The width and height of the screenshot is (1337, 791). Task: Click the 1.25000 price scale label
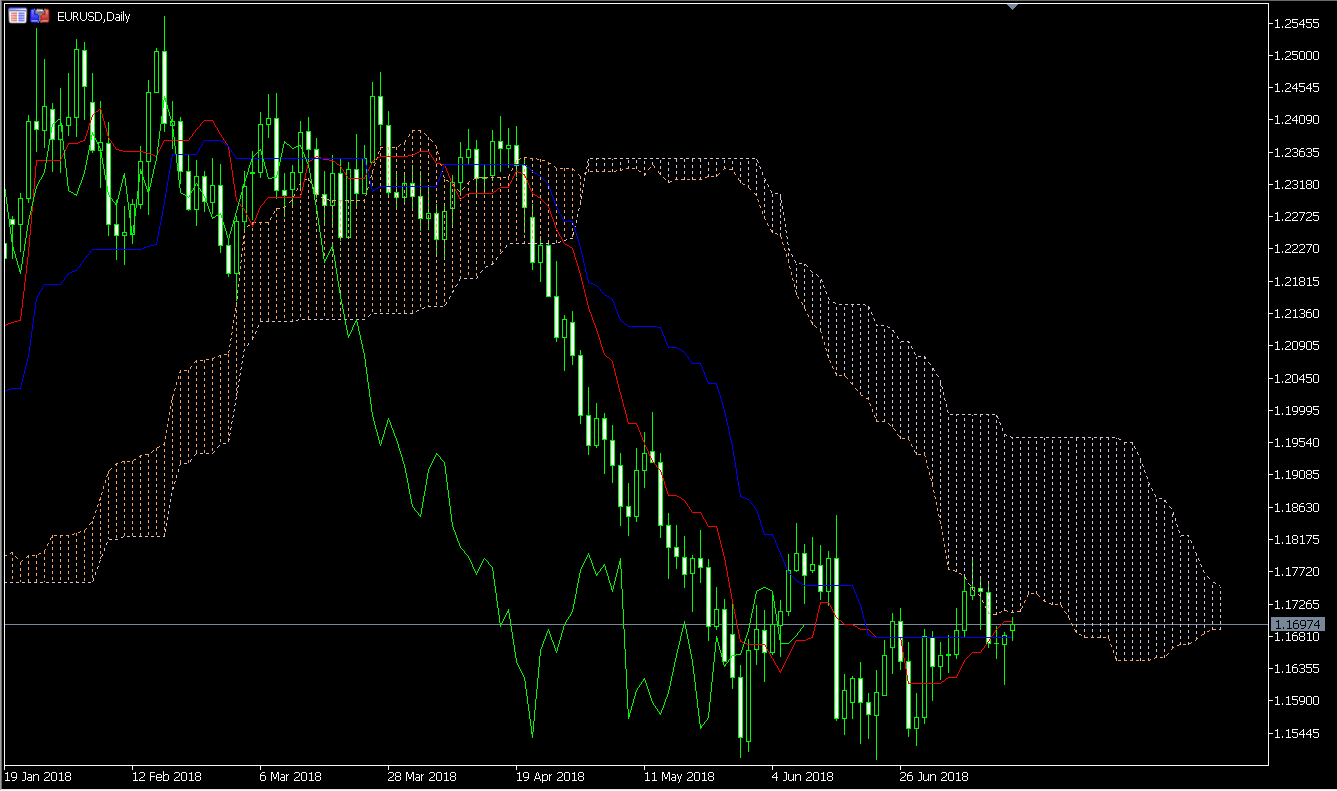point(1295,55)
